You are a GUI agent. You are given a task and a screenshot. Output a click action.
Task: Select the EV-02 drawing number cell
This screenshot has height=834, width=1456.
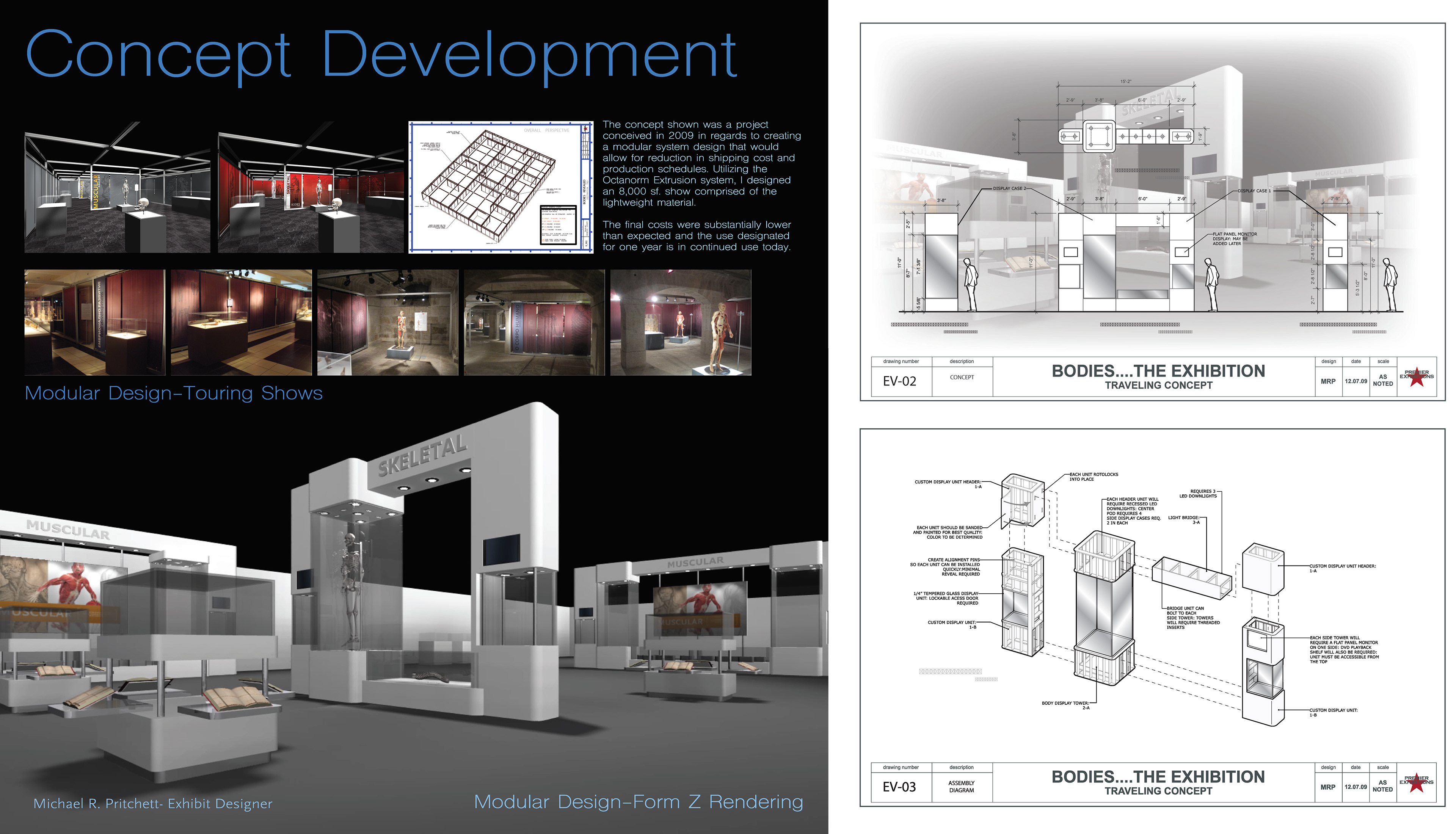click(899, 381)
